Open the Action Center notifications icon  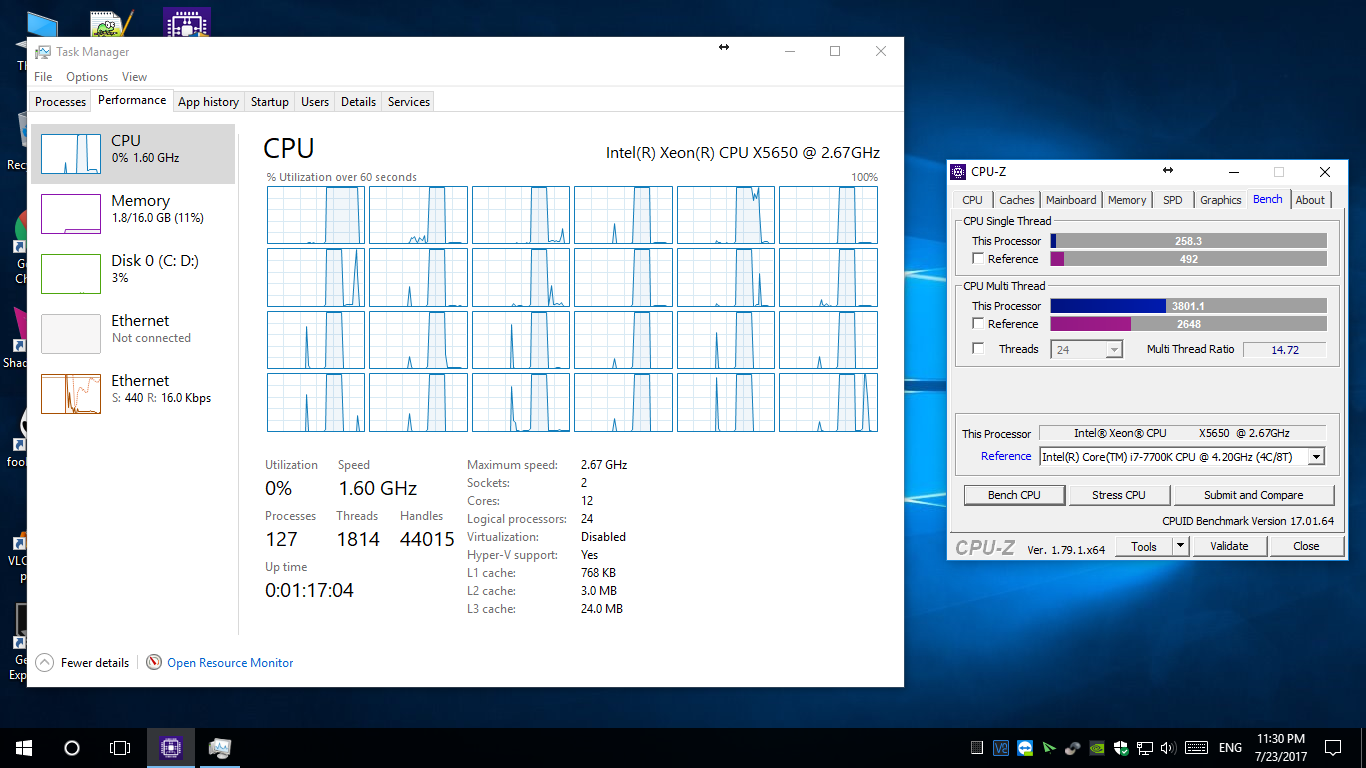click(x=1333, y=748)
